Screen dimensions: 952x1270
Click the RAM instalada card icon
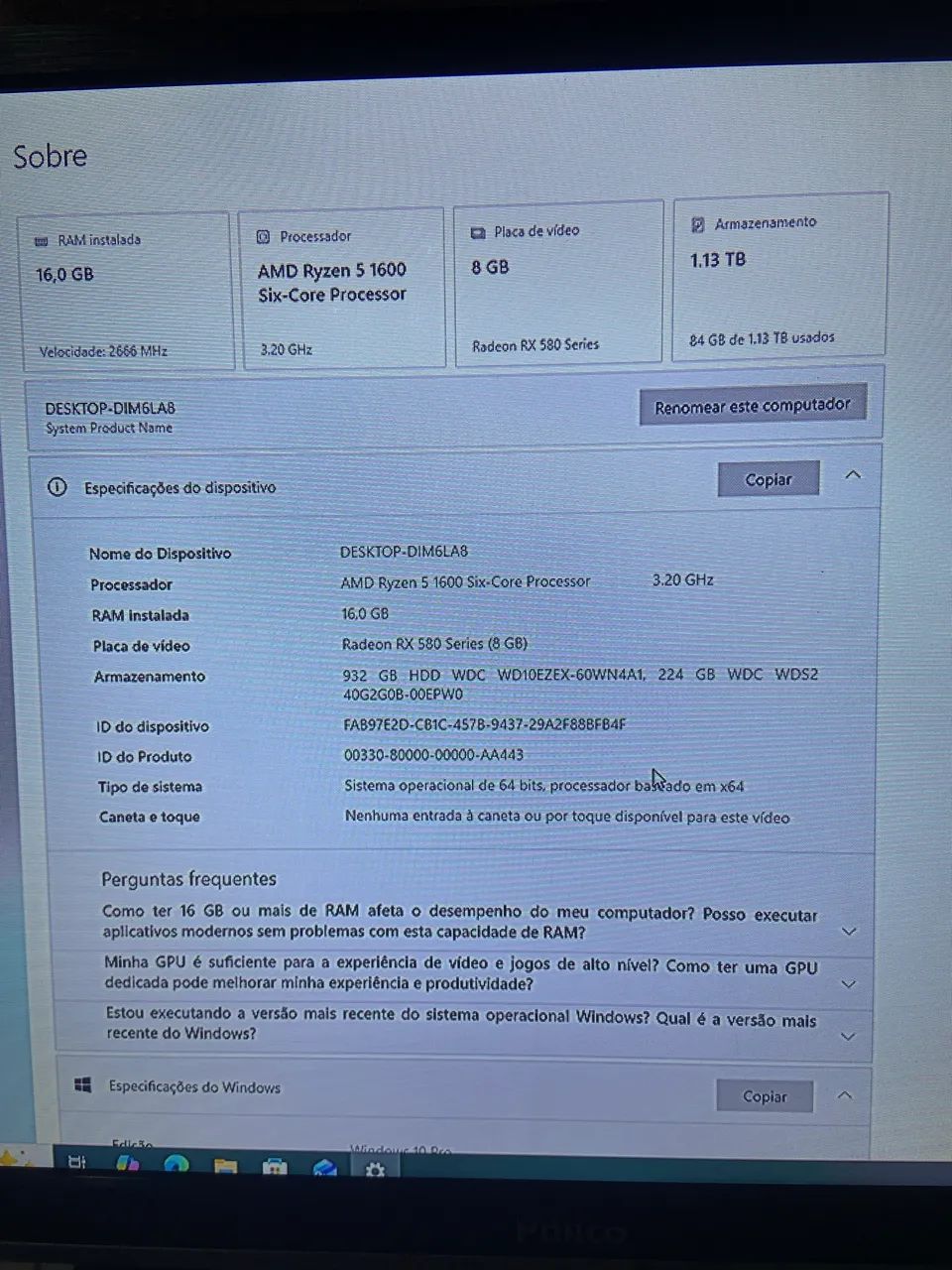(x=42, y=241)
